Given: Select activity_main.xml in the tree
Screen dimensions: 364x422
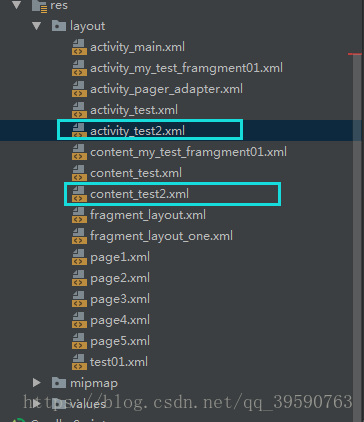Looking at the screenshot, I should coord(137,47).
